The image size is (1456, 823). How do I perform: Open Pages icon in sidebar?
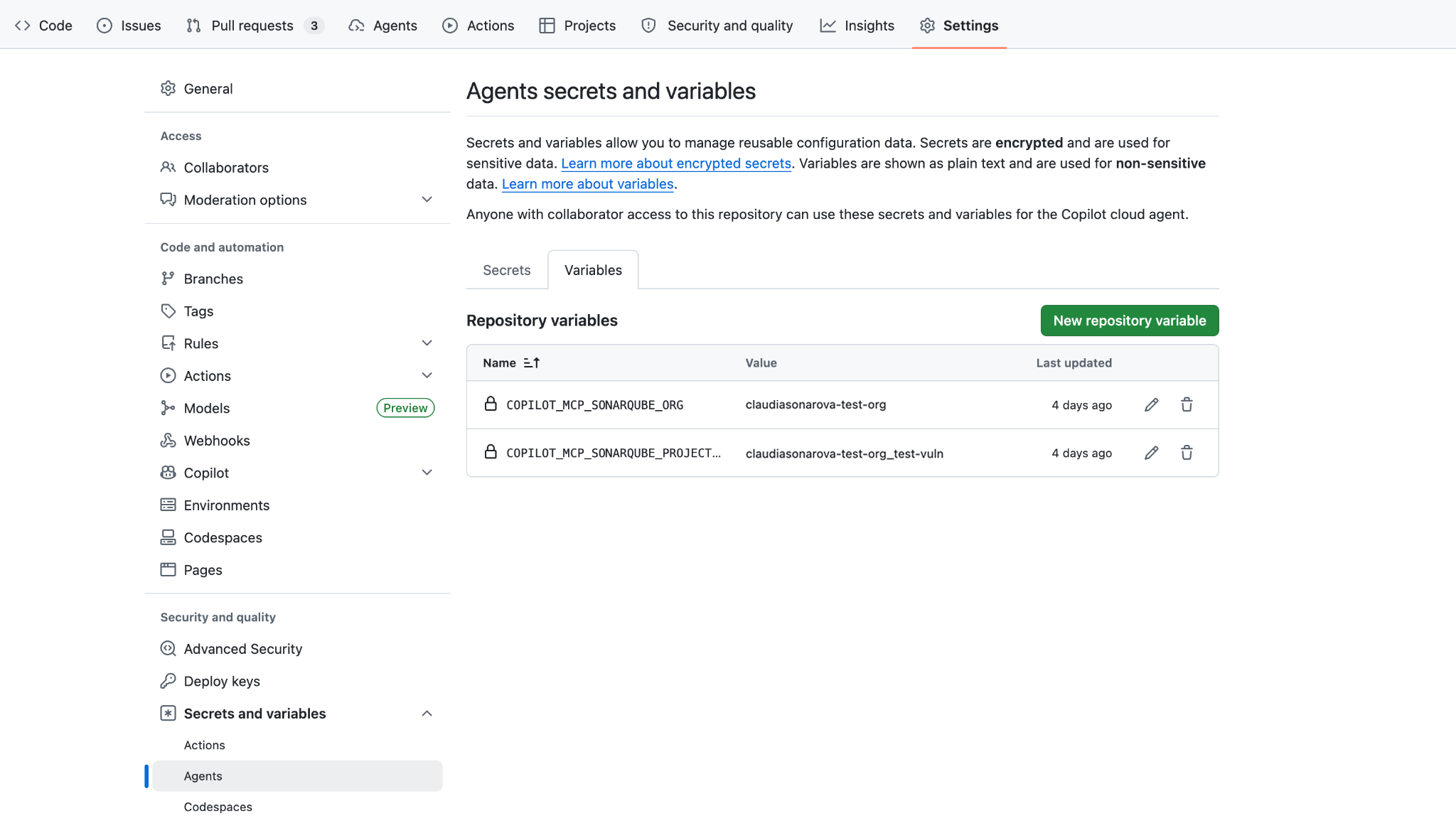pyautogui.click(x=168, y=570)
